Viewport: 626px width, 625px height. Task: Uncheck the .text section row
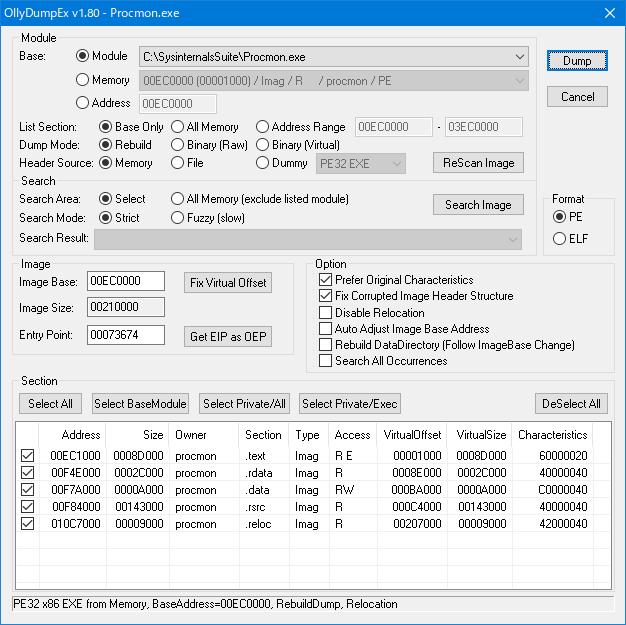pos(28,456)
